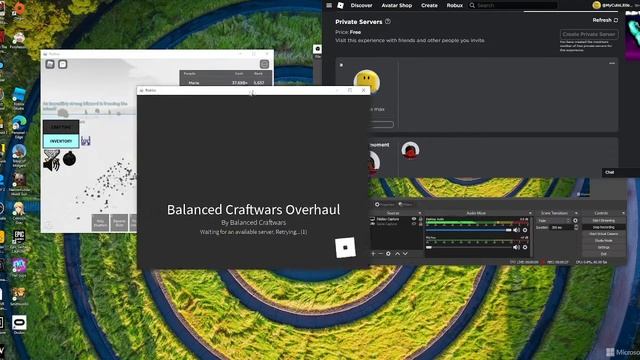Click the search magnifier icon

472,5
